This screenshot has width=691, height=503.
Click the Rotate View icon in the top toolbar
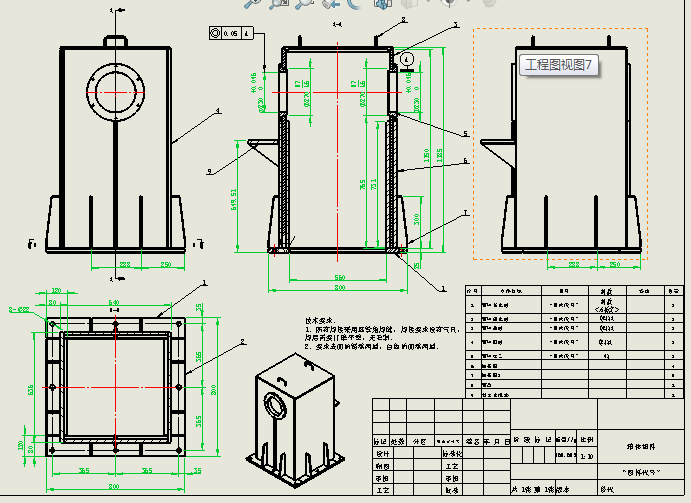coord(356,4)
